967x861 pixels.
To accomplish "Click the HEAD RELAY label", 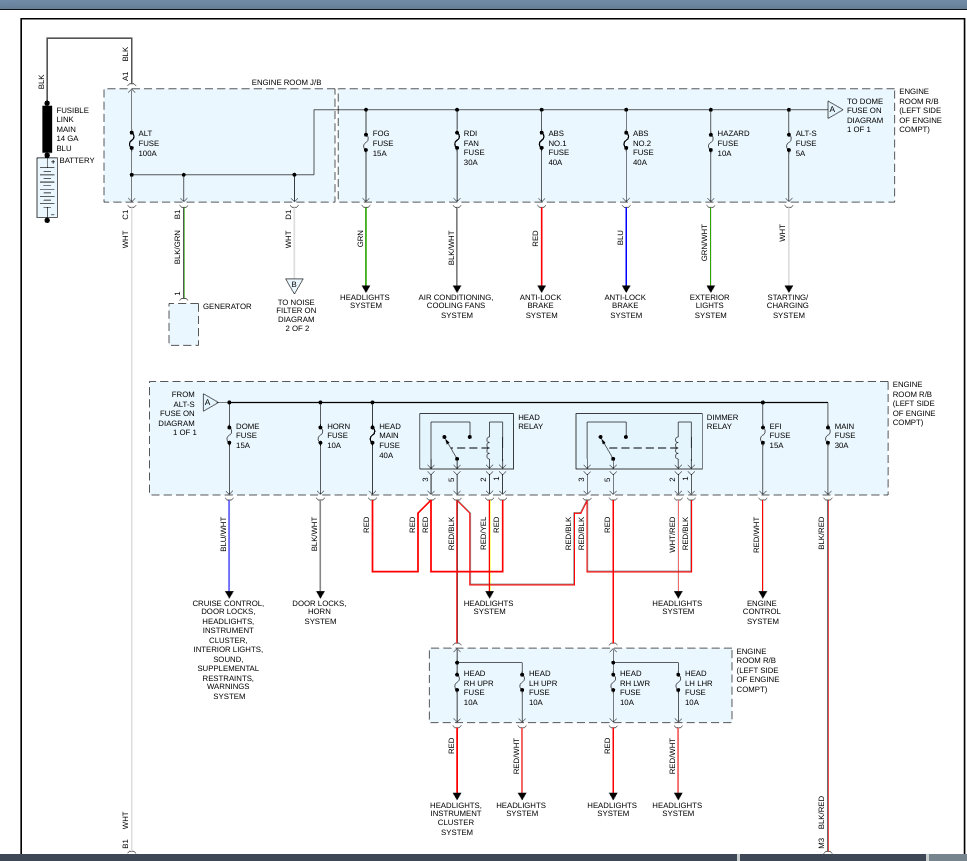I will tap(530, 422).
